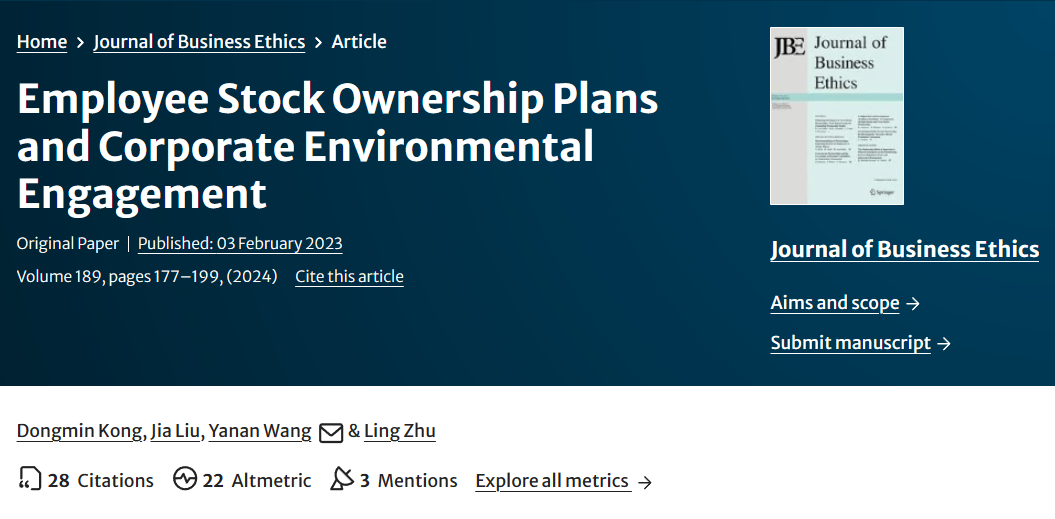
Task: Open the Submit manuscript link
Action: click(850, 343)
